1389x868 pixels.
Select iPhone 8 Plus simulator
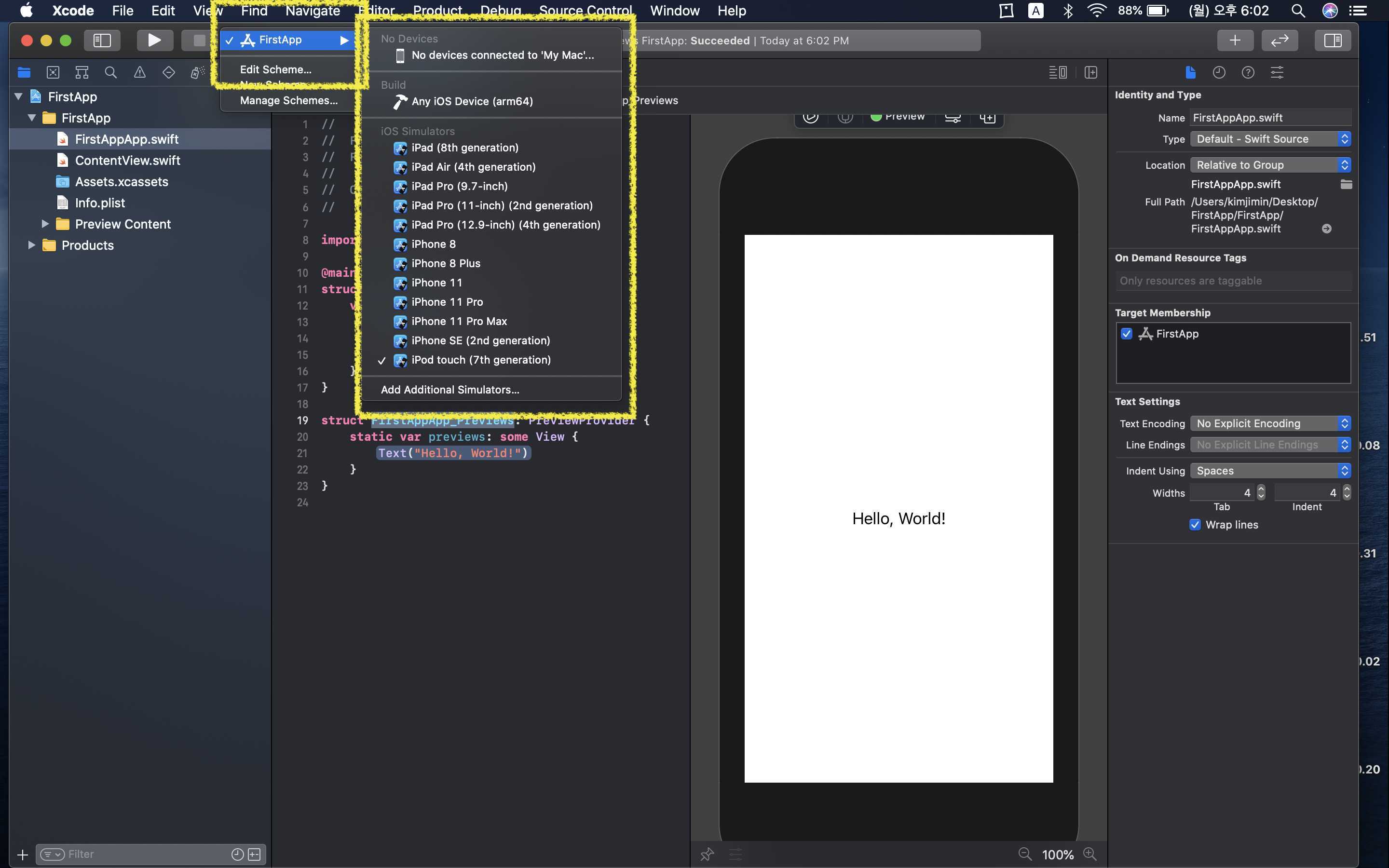coord(491,263)
